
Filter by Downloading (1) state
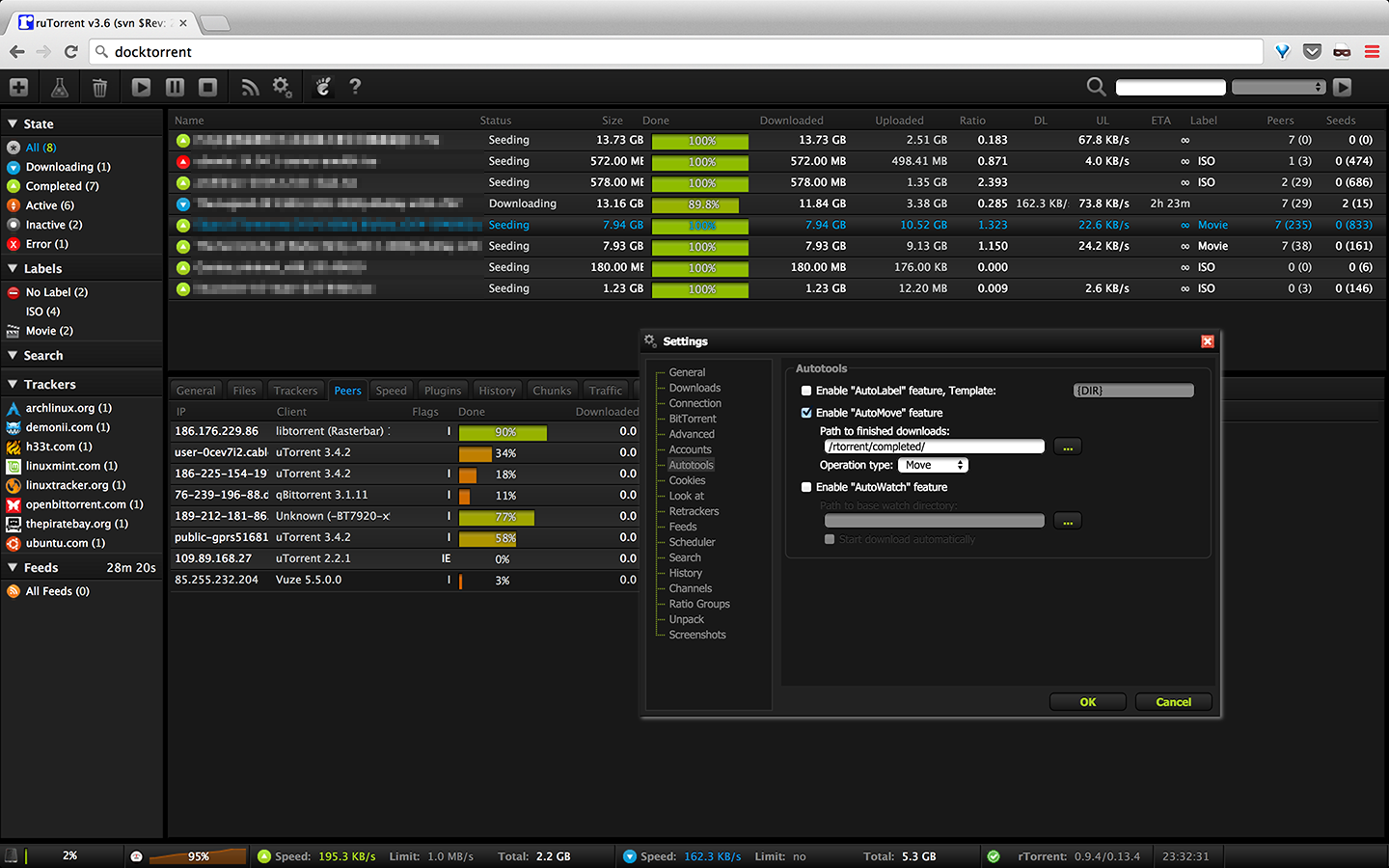point(68,167)
